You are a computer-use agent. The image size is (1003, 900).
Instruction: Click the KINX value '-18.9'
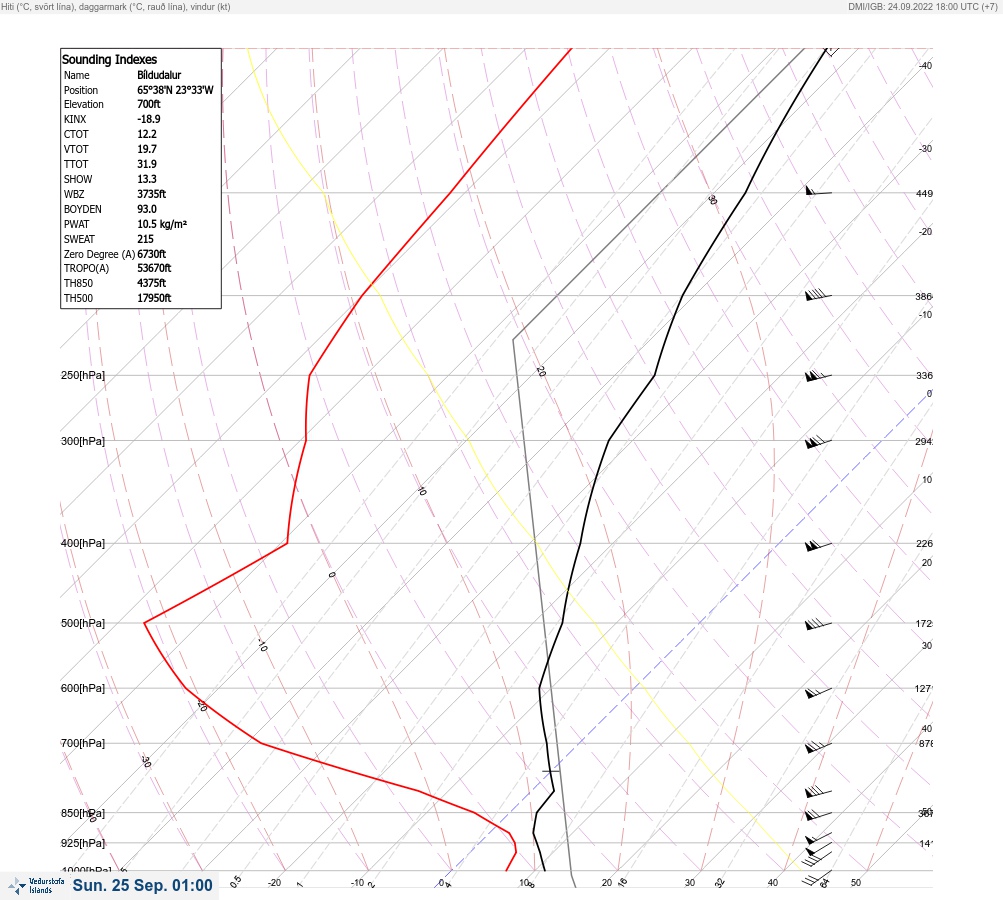coord(149,119)
